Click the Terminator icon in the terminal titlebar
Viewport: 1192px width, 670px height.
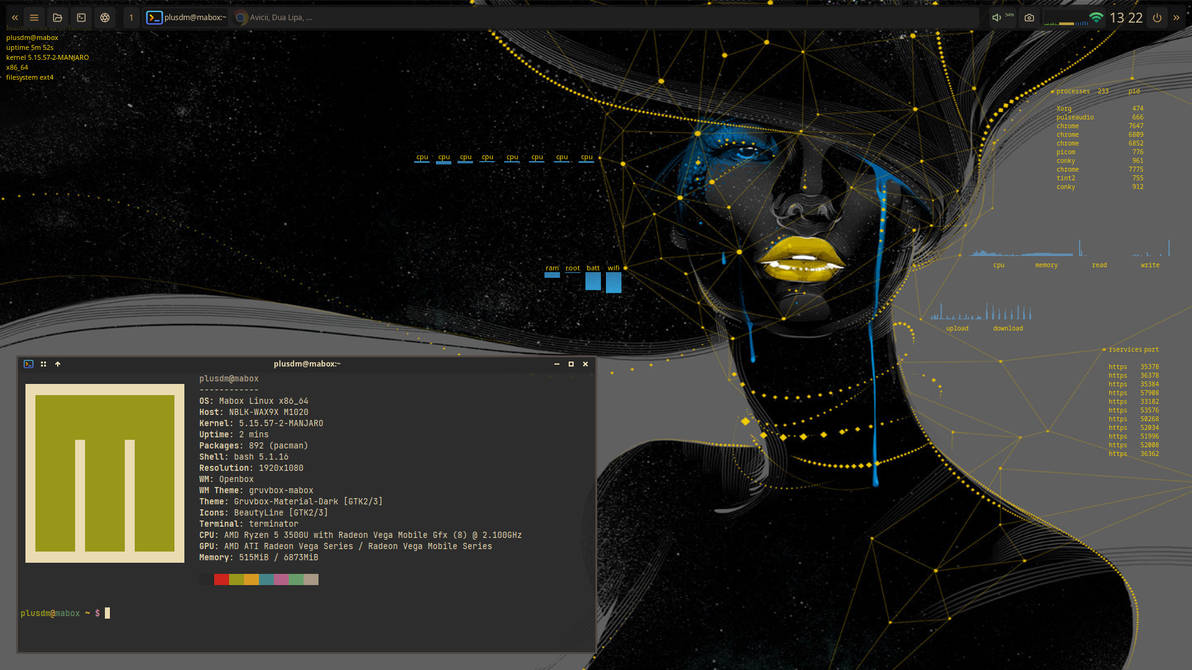pos(27,364)
